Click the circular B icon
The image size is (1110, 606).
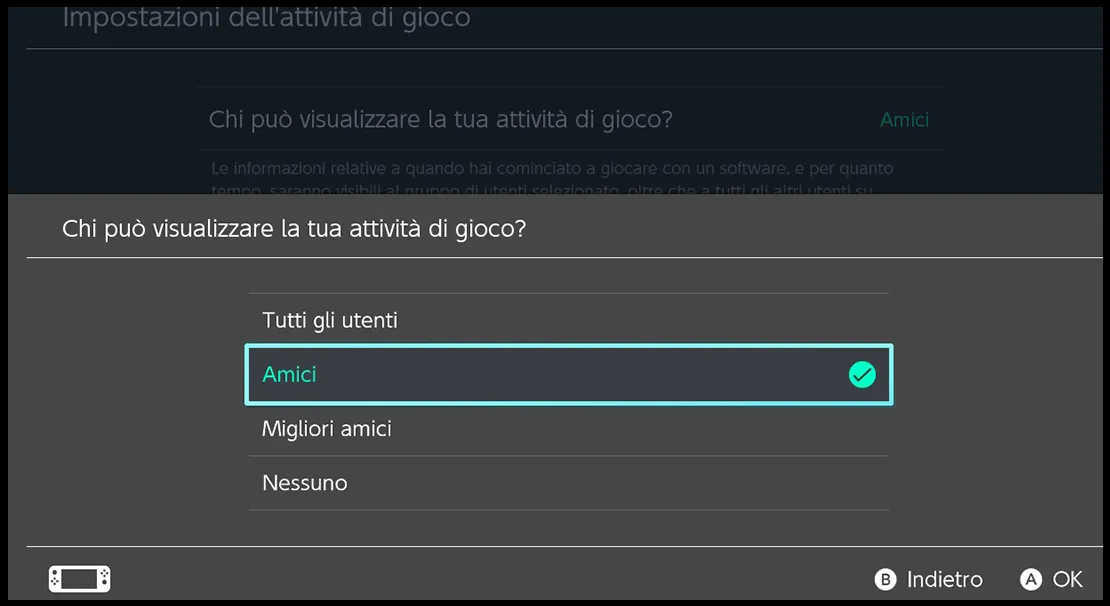885,579
